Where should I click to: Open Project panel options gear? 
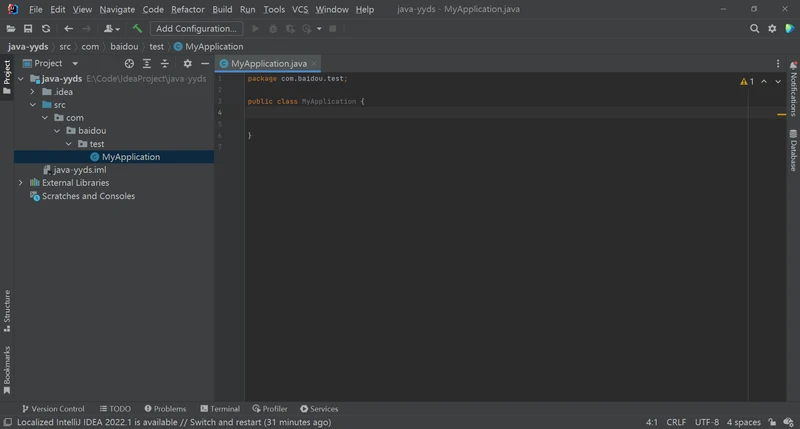pos(187,63)
